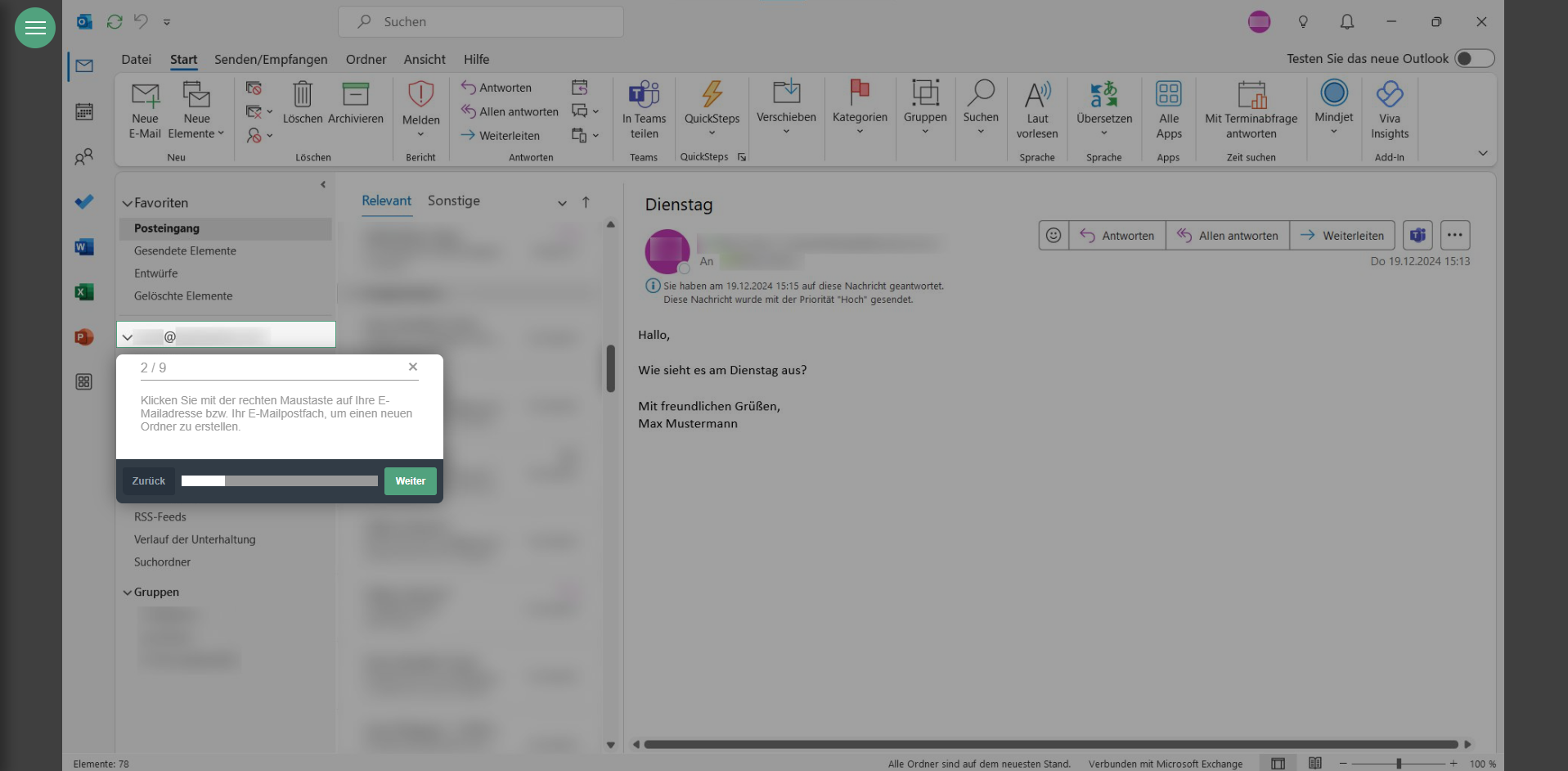Open Viva Insights add-in
The image size is (1568, 771).
tap(1389, 95)
